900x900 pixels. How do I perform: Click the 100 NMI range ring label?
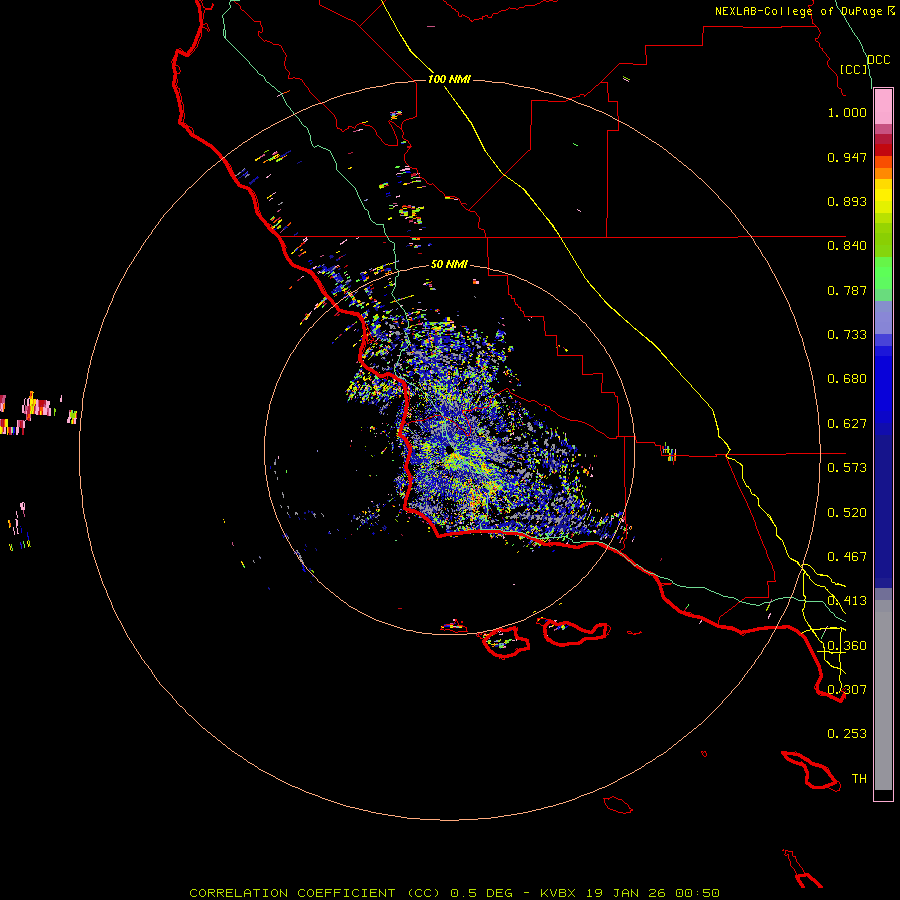[449, 79]
